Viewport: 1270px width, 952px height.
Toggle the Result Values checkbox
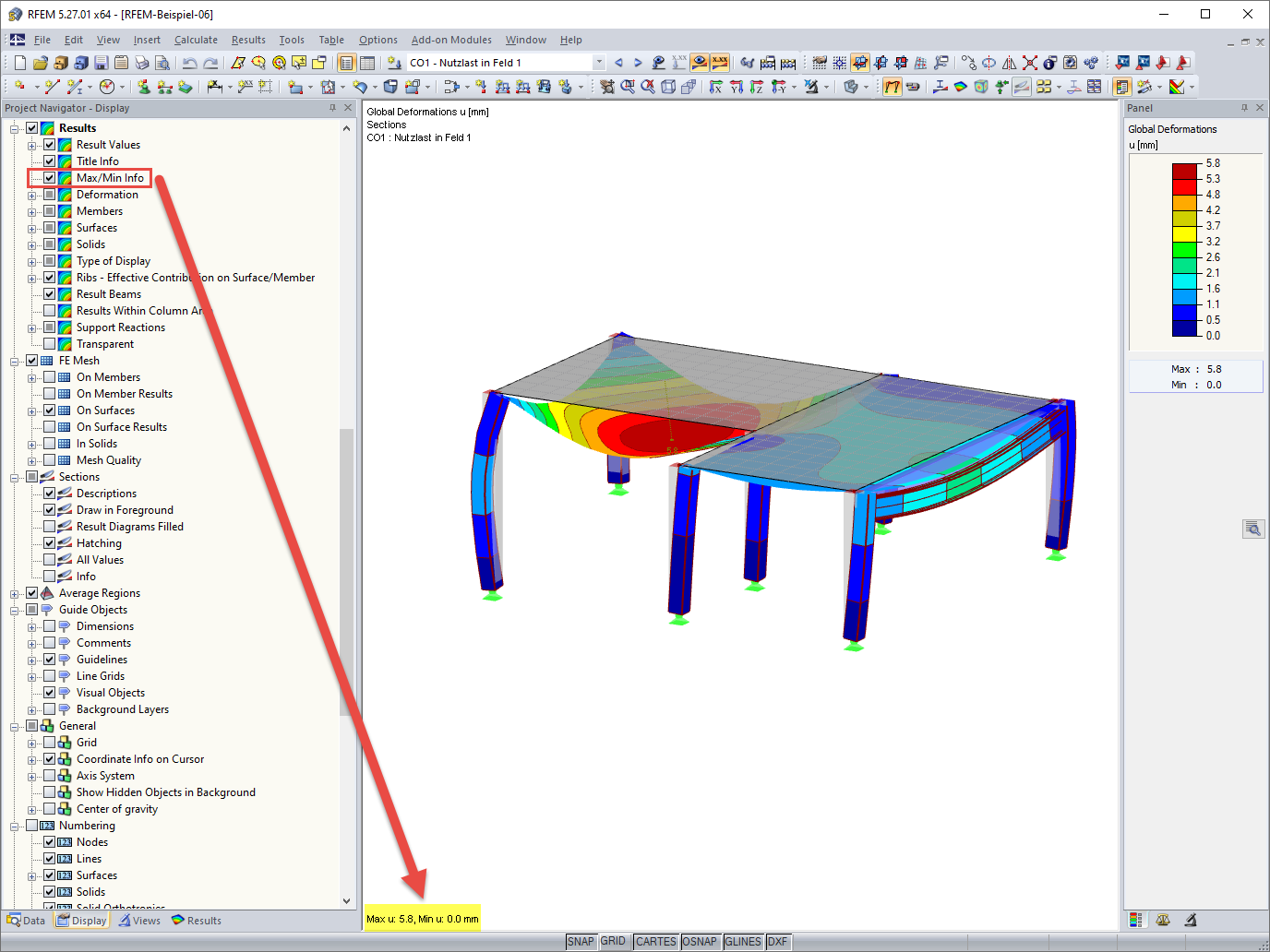(50, 145)
